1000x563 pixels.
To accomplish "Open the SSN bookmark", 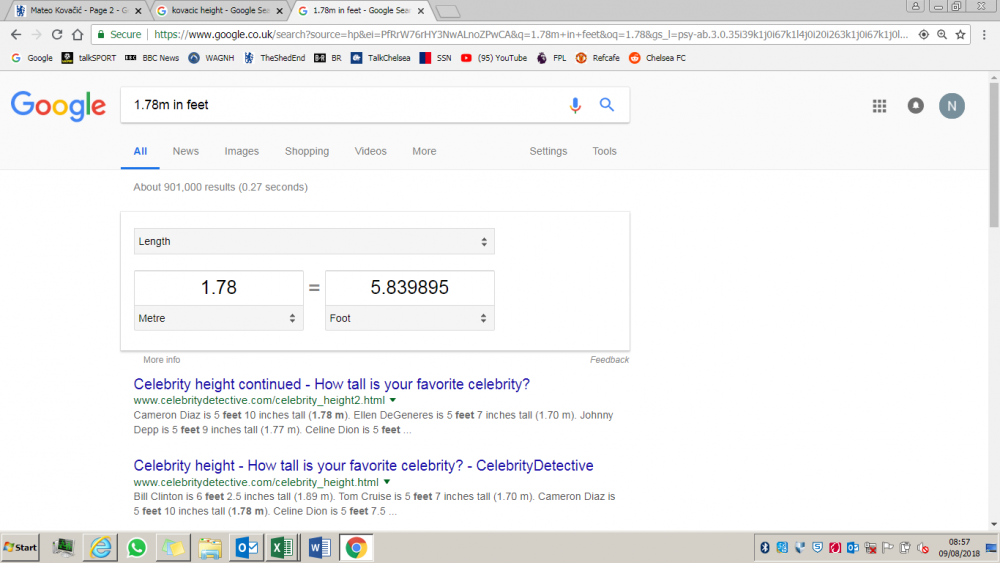I will click(x=436, y=58).
